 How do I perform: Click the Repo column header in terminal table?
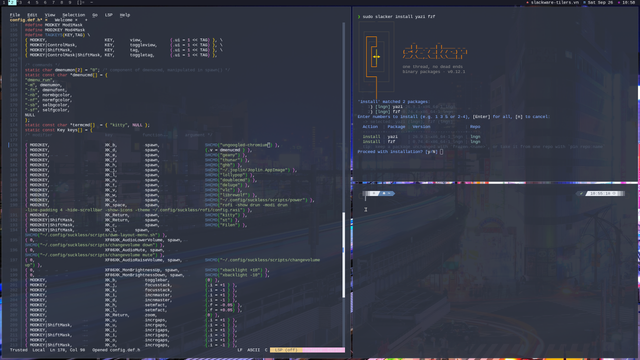(x=475, y=127)
